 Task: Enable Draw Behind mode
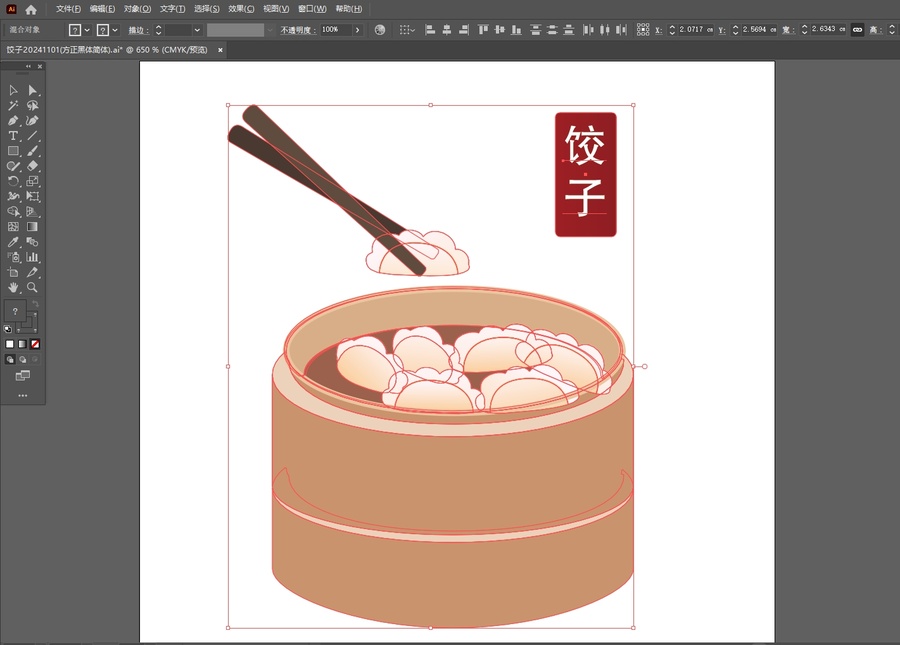pyautogui.click(x=22, y=359)
